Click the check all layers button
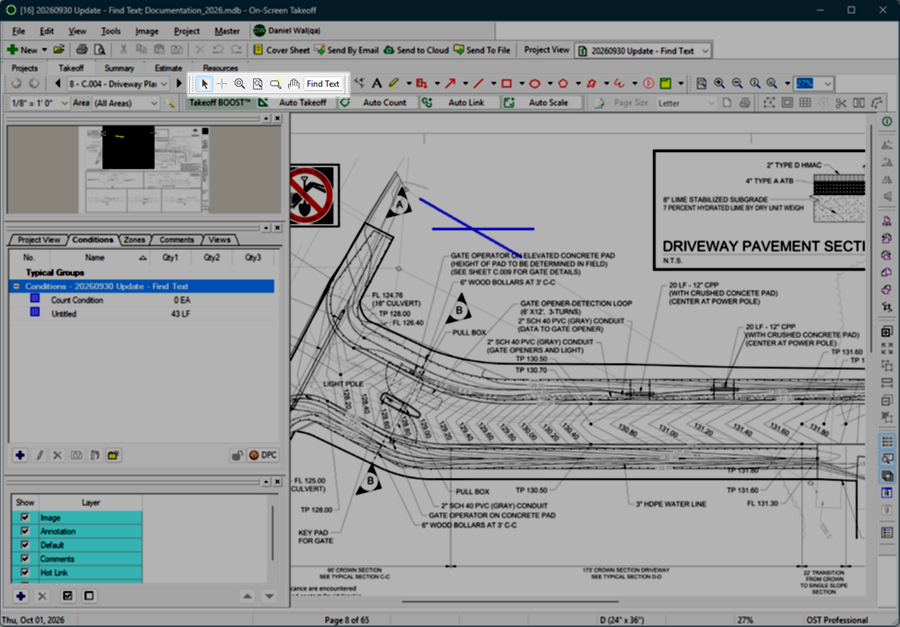Viewport: 900px width, 627px height. click(68, 596)
